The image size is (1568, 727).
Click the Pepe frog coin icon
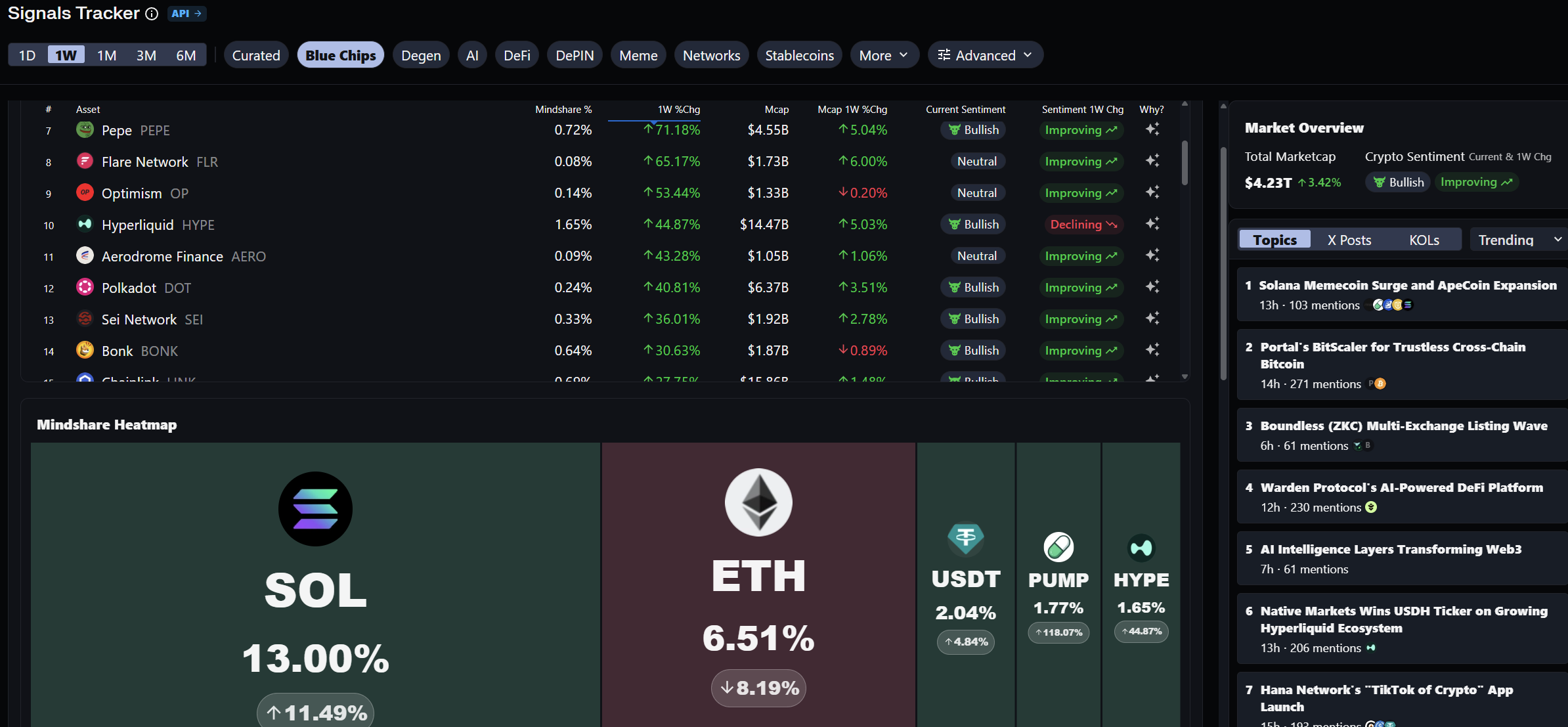85,129
